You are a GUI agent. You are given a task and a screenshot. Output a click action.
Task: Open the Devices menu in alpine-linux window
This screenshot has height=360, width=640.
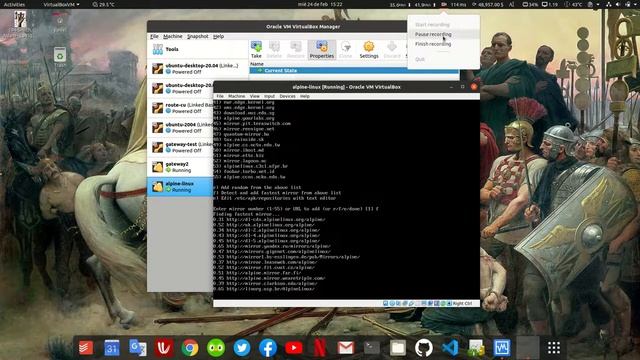coord(287,96)
